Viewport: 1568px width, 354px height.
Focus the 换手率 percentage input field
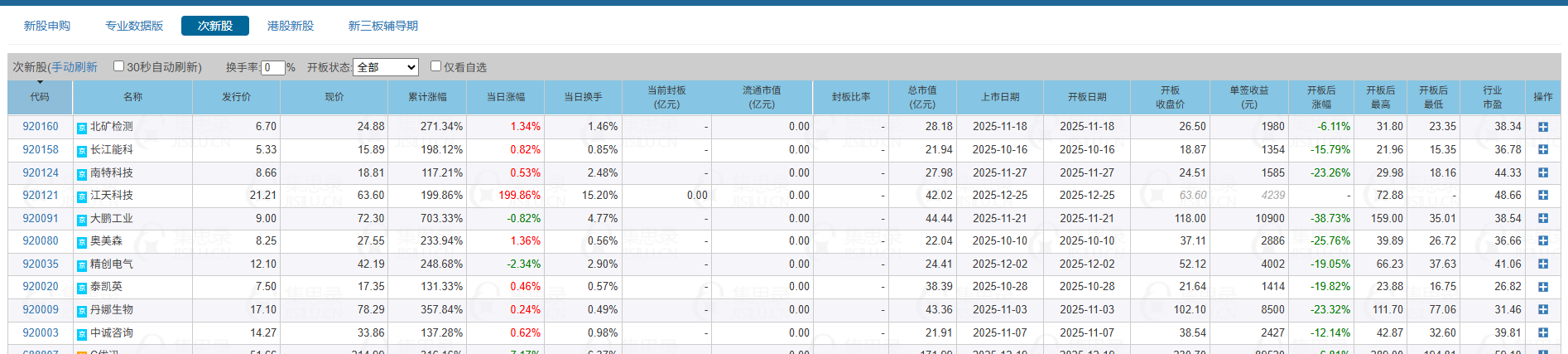coord(272,68)
